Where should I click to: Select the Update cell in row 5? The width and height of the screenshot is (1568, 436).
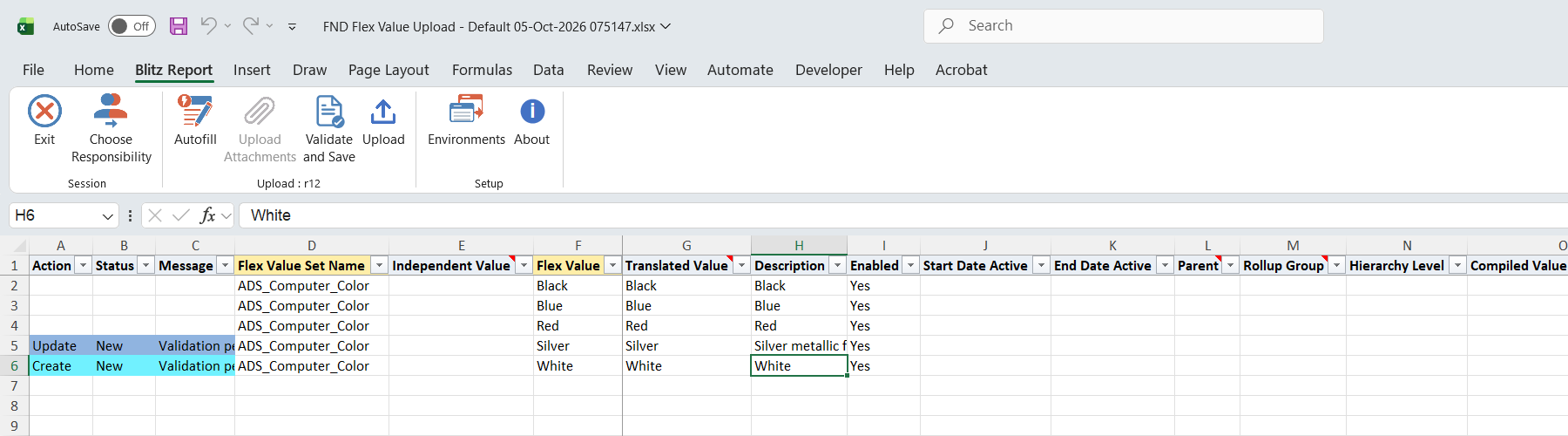[61, 346]
